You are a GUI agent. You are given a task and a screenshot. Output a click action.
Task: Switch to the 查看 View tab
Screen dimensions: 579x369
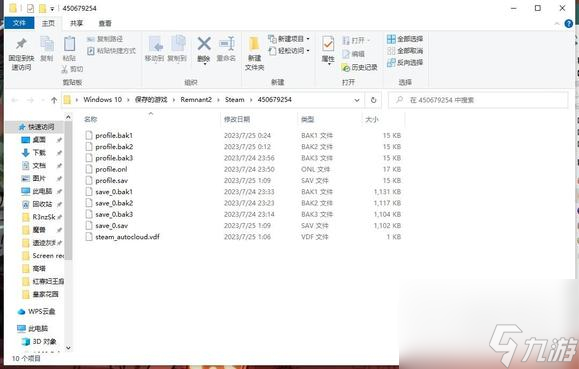pyautogui.click(x=105, y=23)
